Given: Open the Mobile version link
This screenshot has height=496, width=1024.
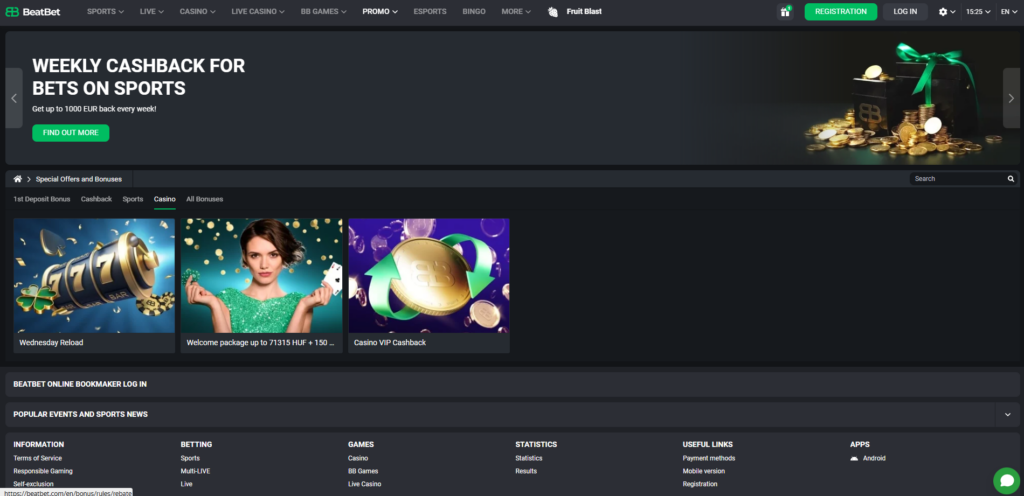Looking at the screenshot, I should pos(703,471).
